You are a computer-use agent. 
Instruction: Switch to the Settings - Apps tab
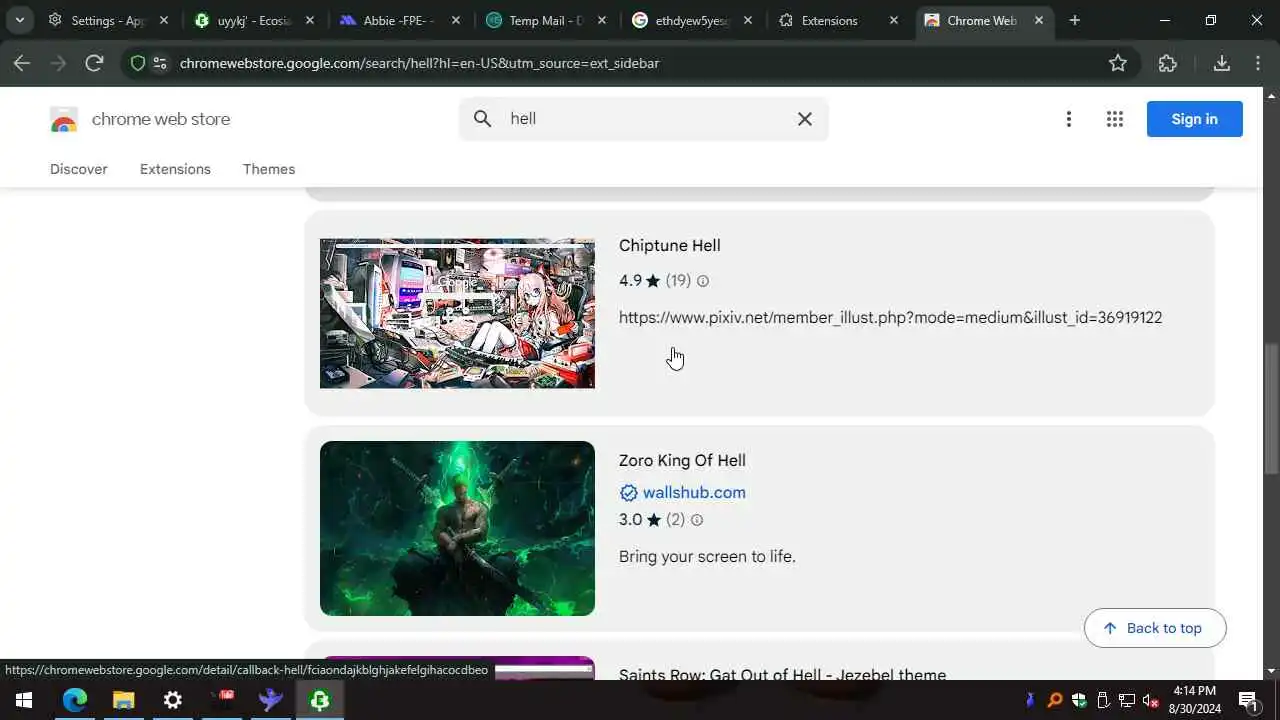click(108, 20)
